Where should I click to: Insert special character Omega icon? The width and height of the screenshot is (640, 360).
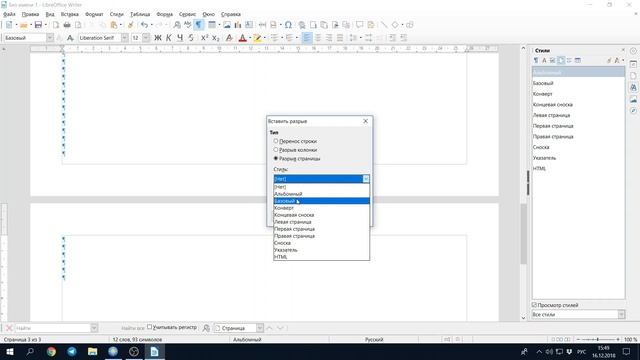tap(288, 25)
